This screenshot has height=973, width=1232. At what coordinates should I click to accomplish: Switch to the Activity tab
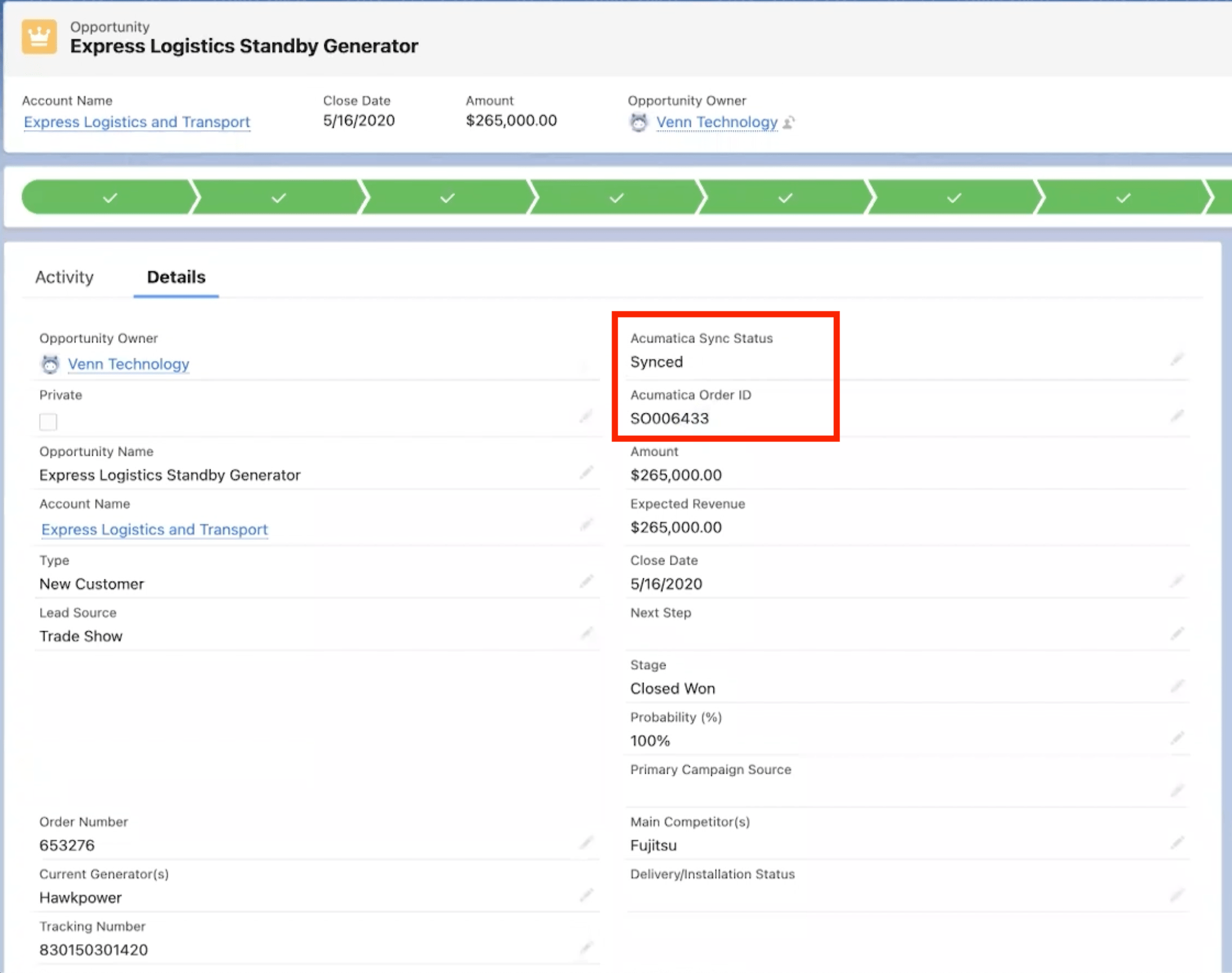tap(64, 278)
